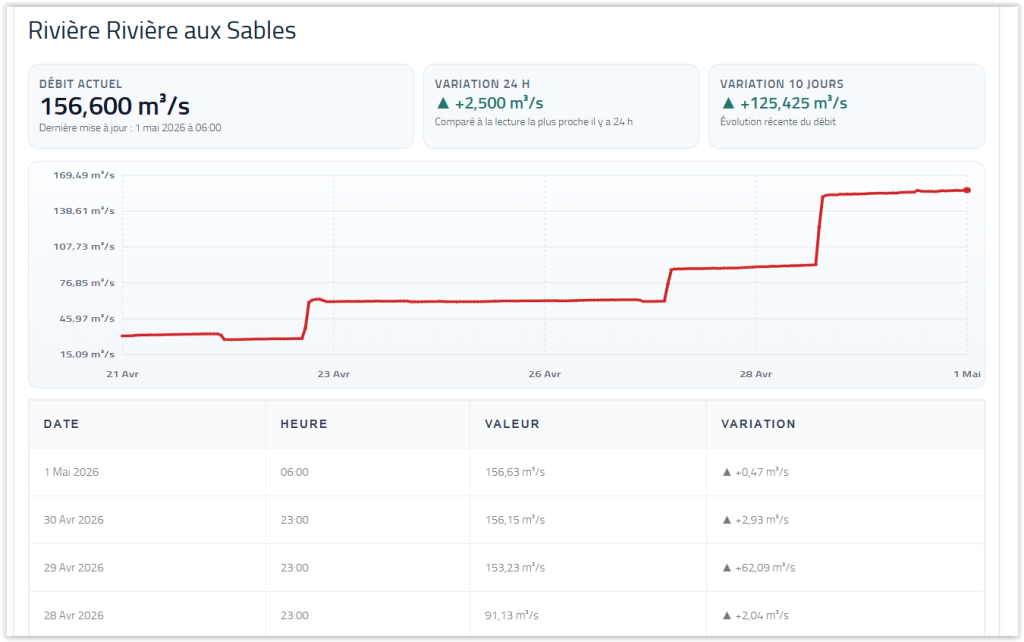Image resolution: width=1024 pixels, height=642 pixels.
Task: Select the HEURE column header
Action: click(304, 424)
